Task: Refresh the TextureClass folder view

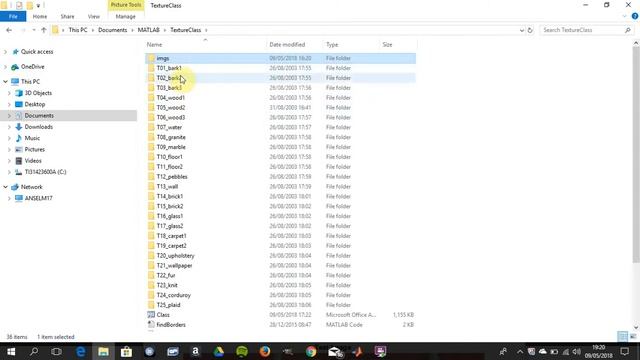Action: tap(530, 30)
